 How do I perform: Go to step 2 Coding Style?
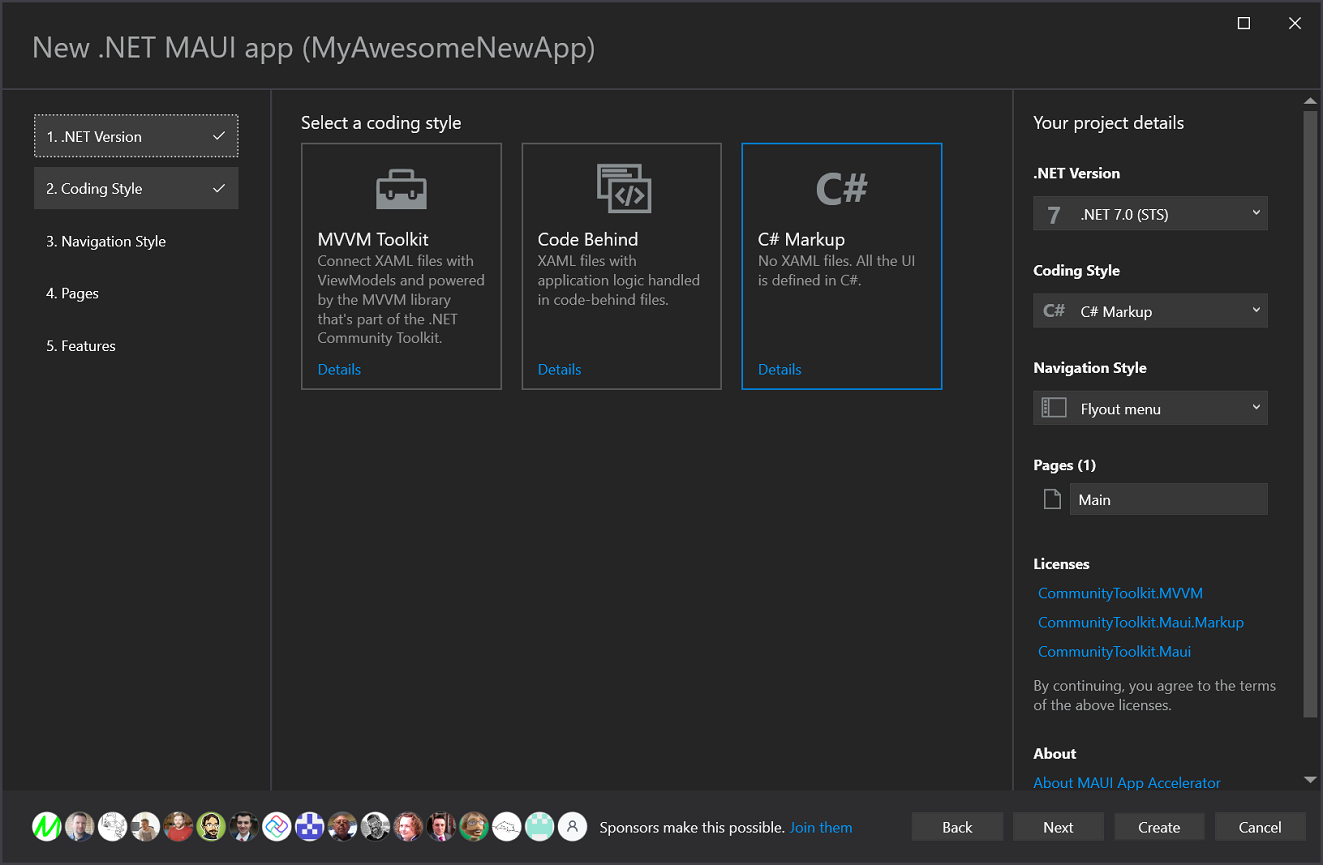[x=136, y=188]
